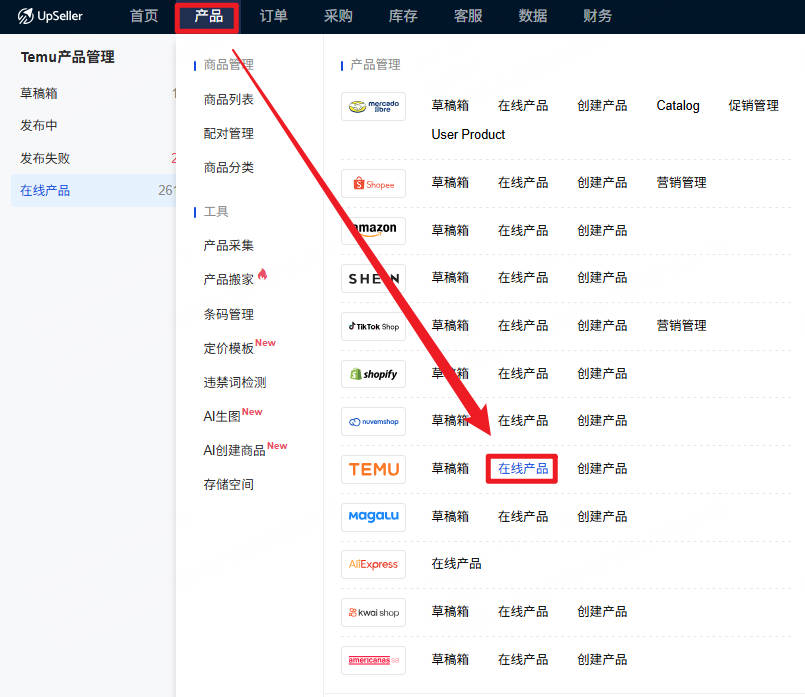This screenshot has height=697, width=805.
Task: Open the 首页 top menu
Action: tap(144, 16)
